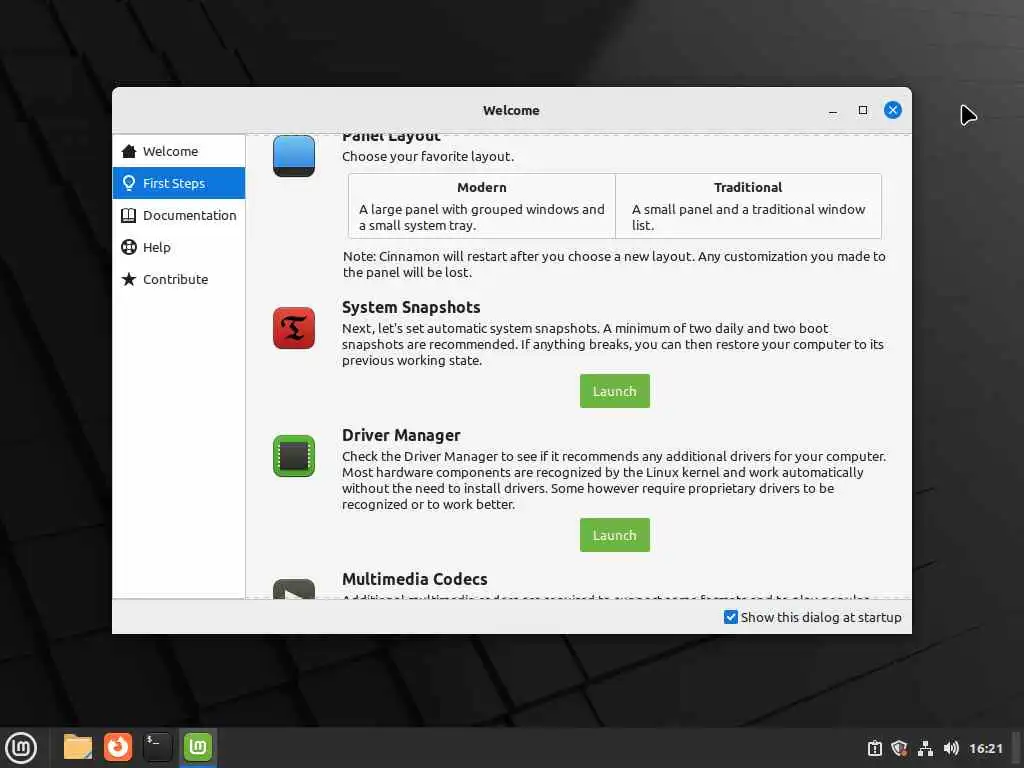
Task: Open the Welcome section in sidebar
Action: click(178, 151)
